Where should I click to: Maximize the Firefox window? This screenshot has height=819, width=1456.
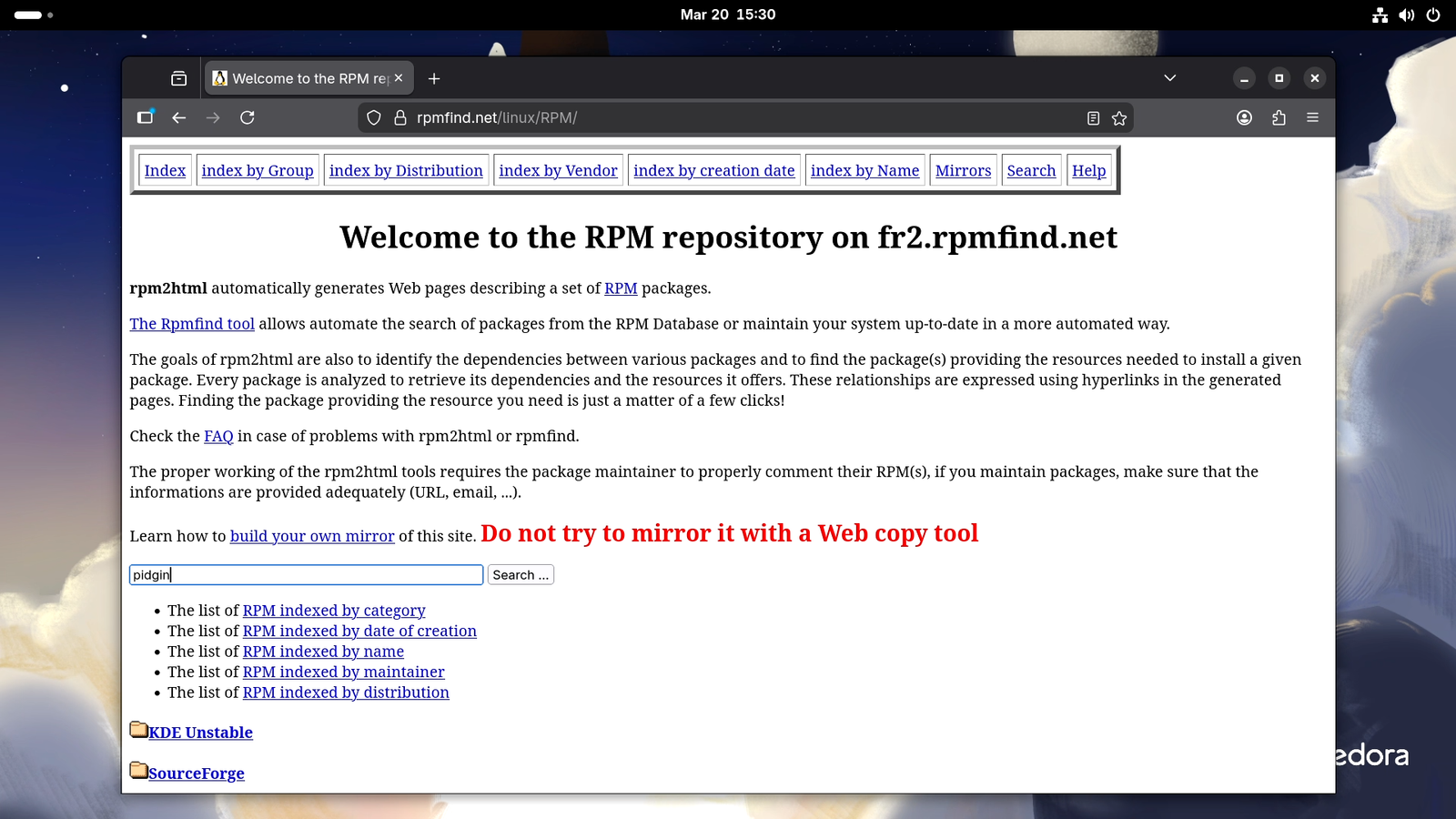click(1279, 78)
